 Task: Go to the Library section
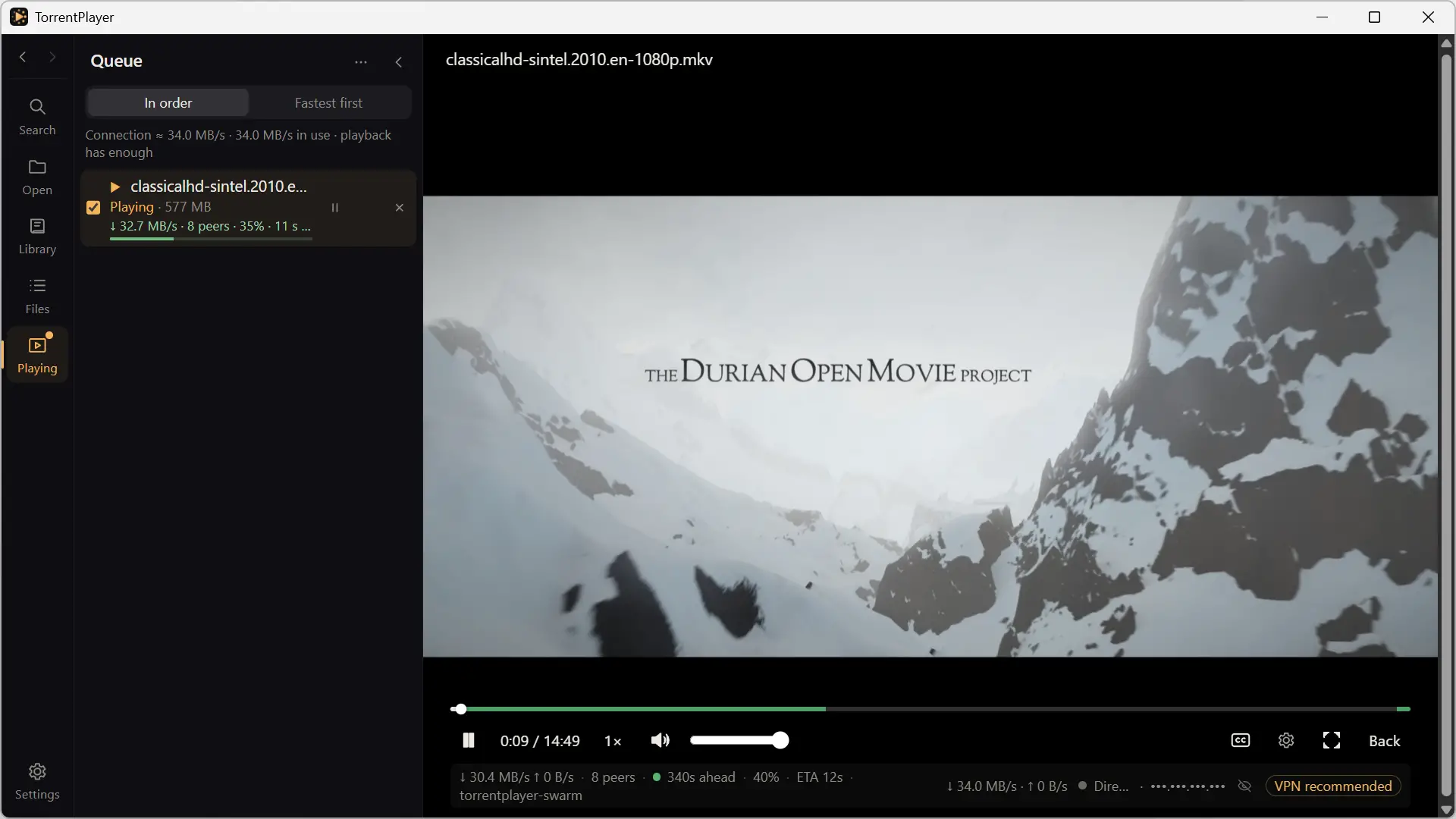click(37, 237)
